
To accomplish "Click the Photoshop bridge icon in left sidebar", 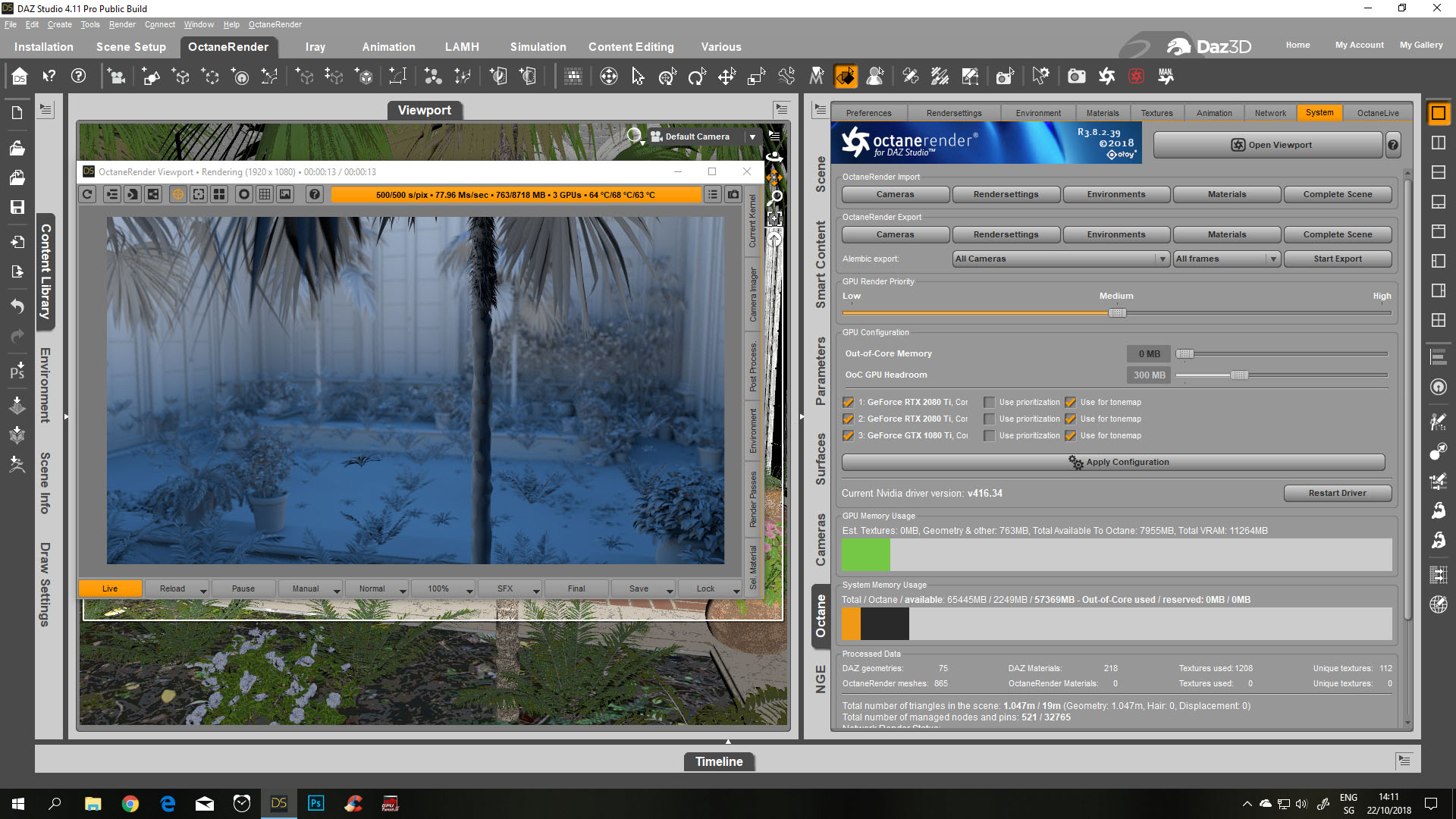I will 17,371.
